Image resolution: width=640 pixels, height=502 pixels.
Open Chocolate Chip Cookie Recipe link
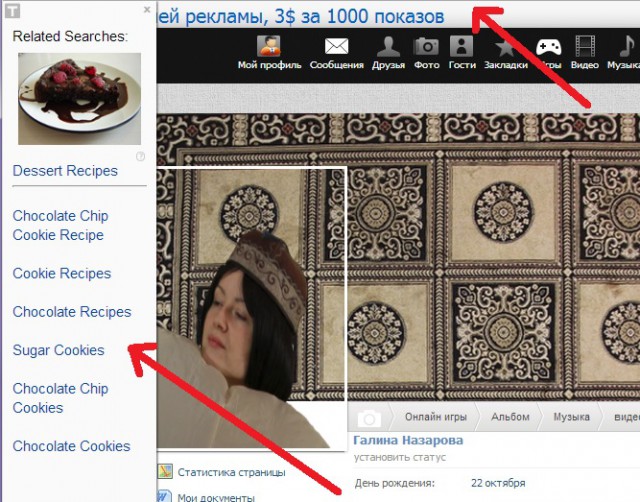[x=60, y=225]
